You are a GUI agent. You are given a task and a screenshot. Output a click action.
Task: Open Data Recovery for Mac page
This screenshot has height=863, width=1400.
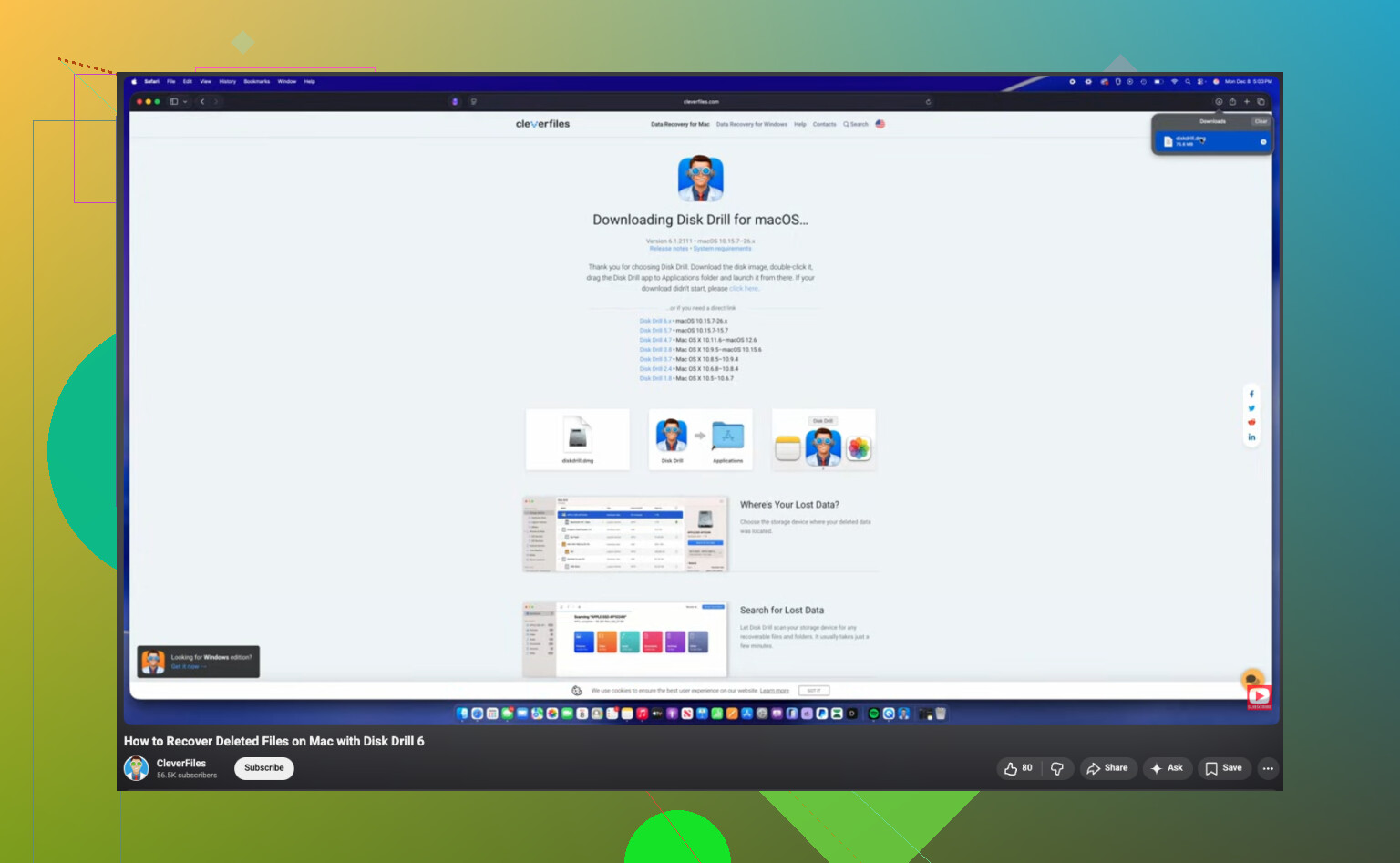[x=680, y=124]
